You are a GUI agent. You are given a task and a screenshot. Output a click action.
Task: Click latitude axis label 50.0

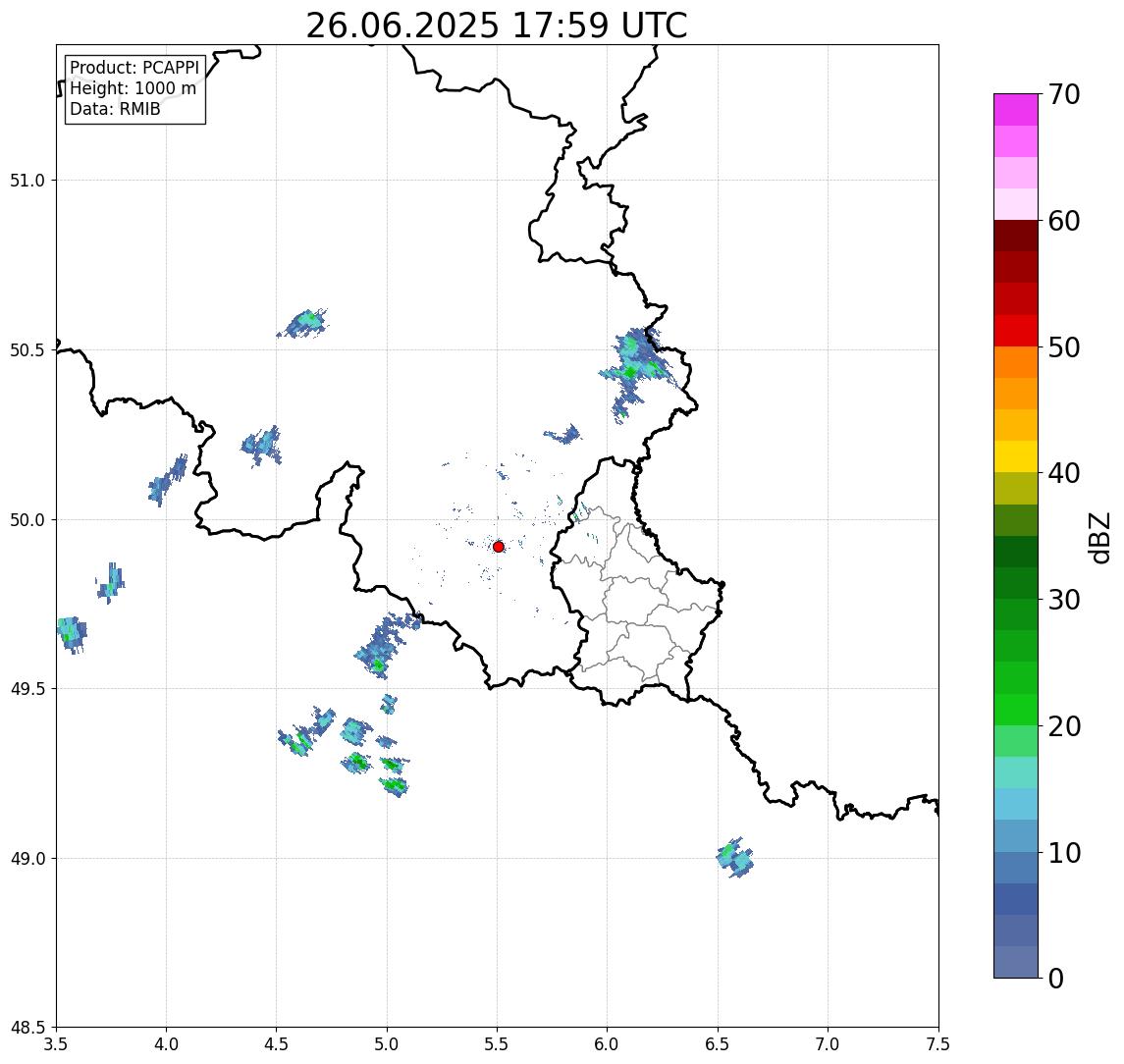tap(27, 520)
